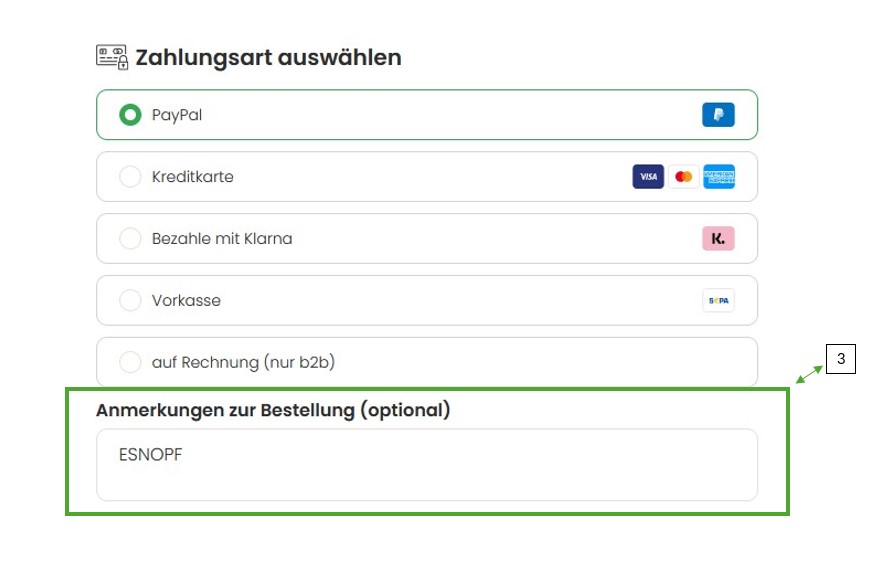Click the Anmerkungen zur Bestellung text field
The image size is (893, 566).
tap(427, 465)
